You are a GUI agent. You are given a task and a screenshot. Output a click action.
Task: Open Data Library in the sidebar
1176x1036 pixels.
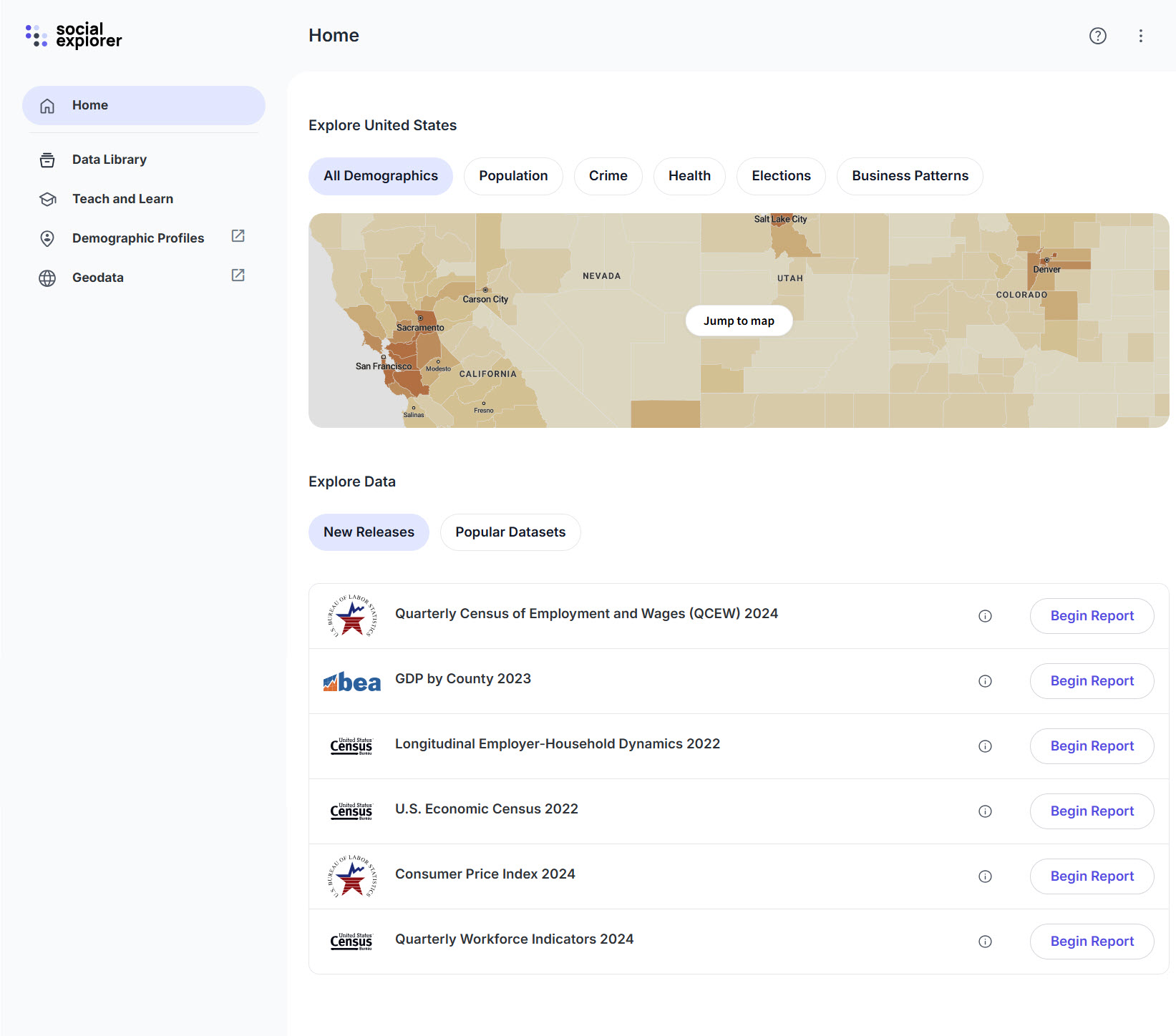[109, 160]
